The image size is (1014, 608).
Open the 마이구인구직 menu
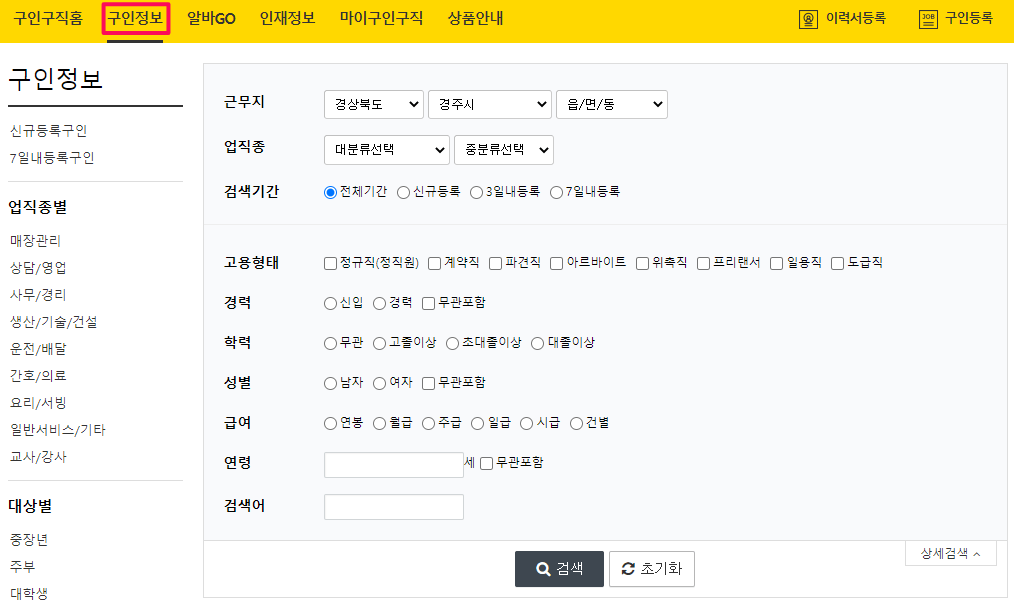tap(382, 19)
